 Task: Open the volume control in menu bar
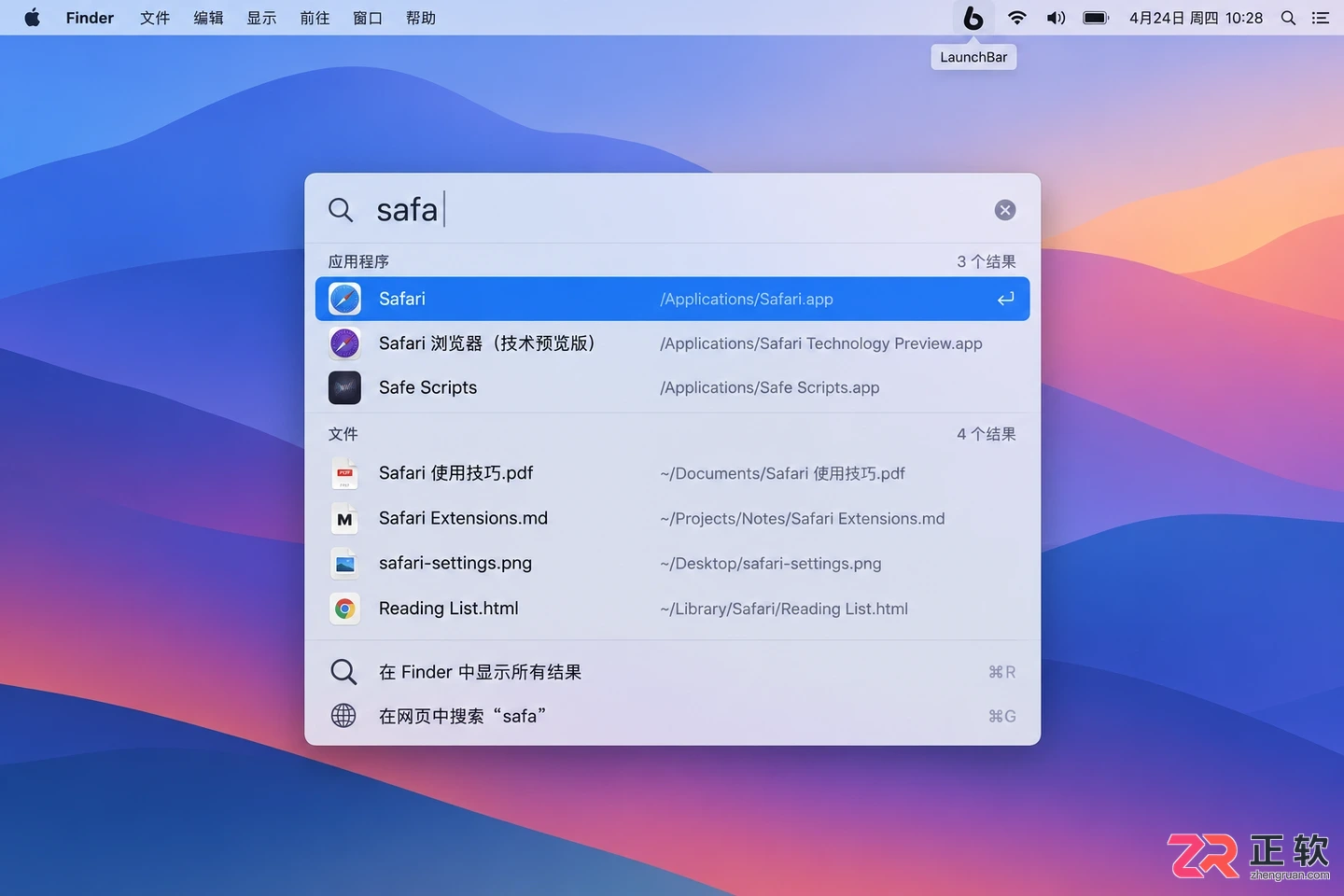[1056, 18]
